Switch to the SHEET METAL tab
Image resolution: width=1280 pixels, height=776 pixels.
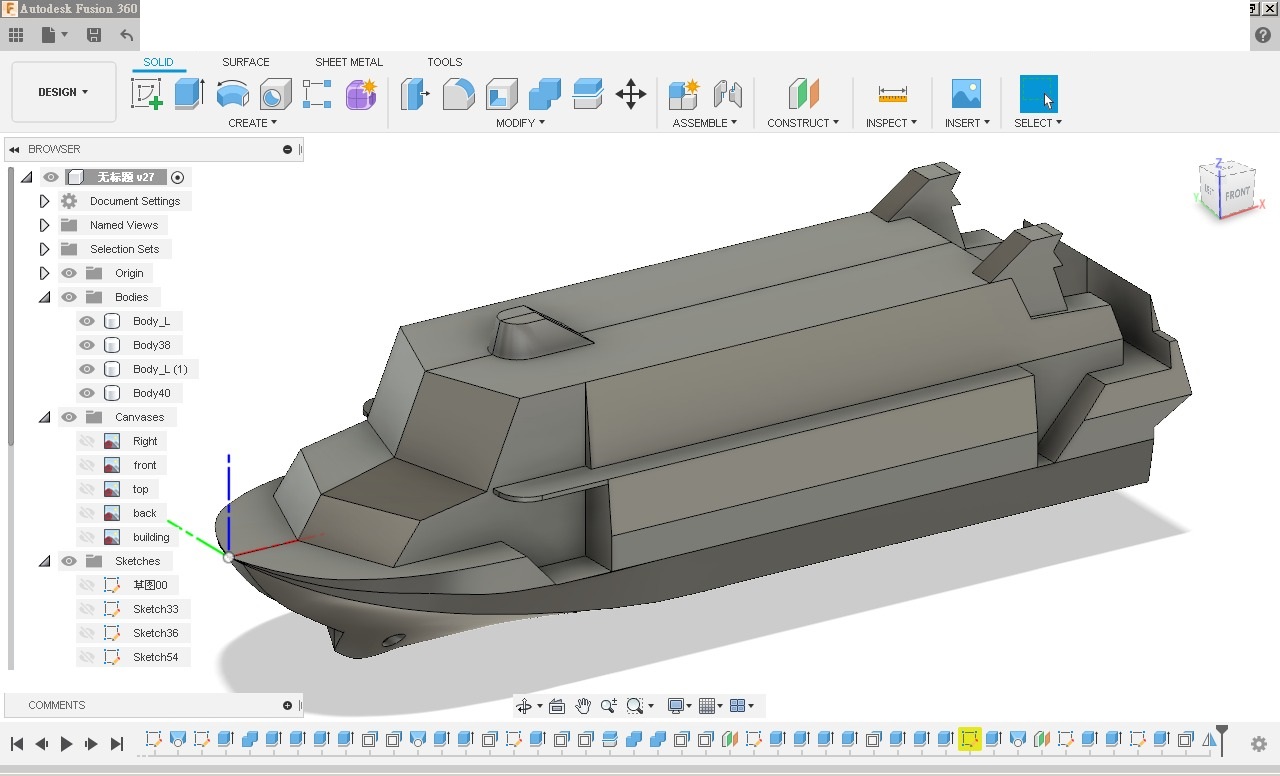[349, 62]
